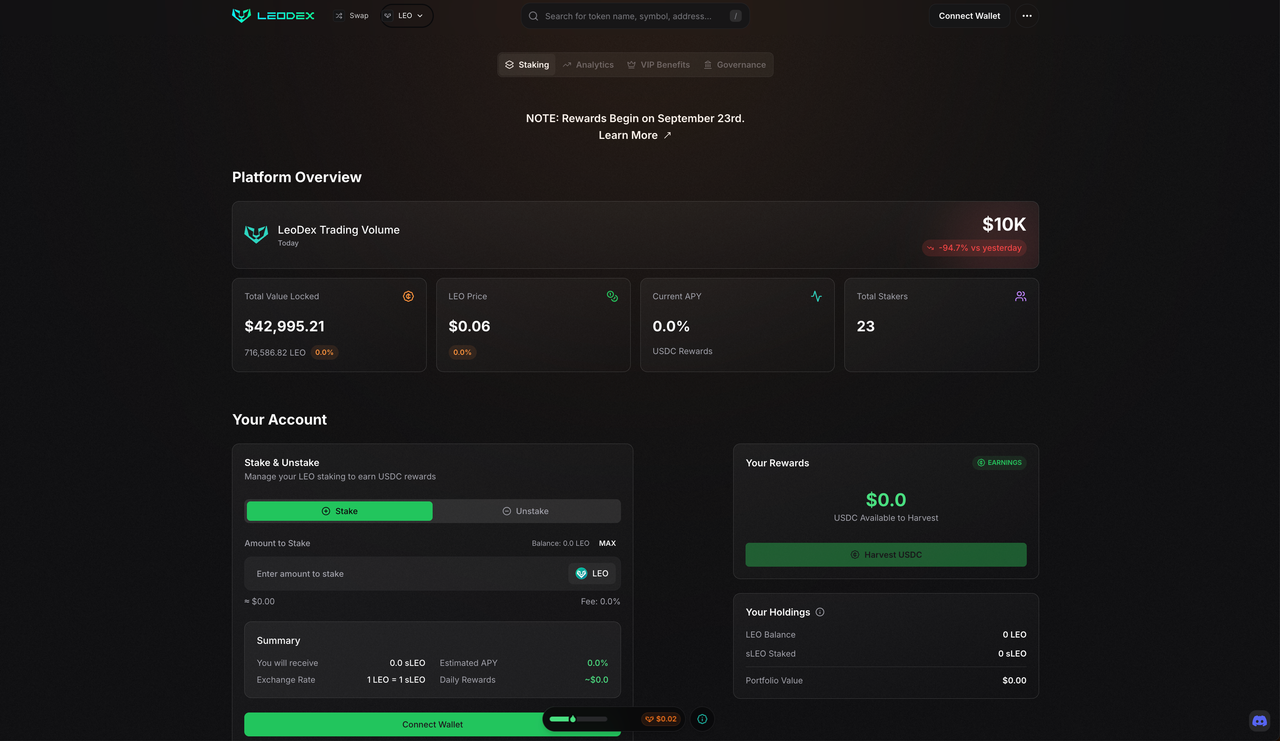Follow the Learn More link
1280x741 pixels.
coord(635,135)
